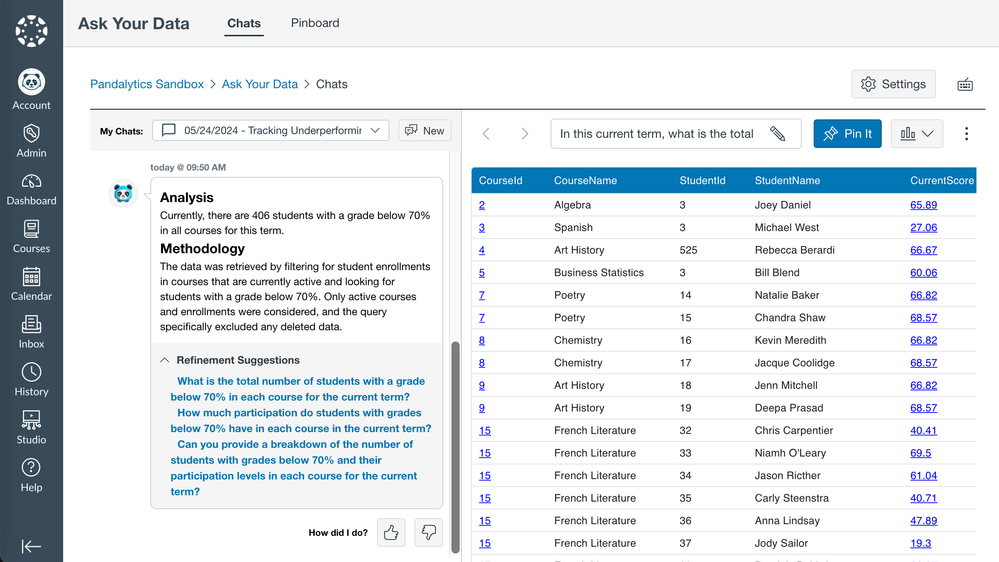Select the Chats tab

pyautogui.click(x=244, y=23)
